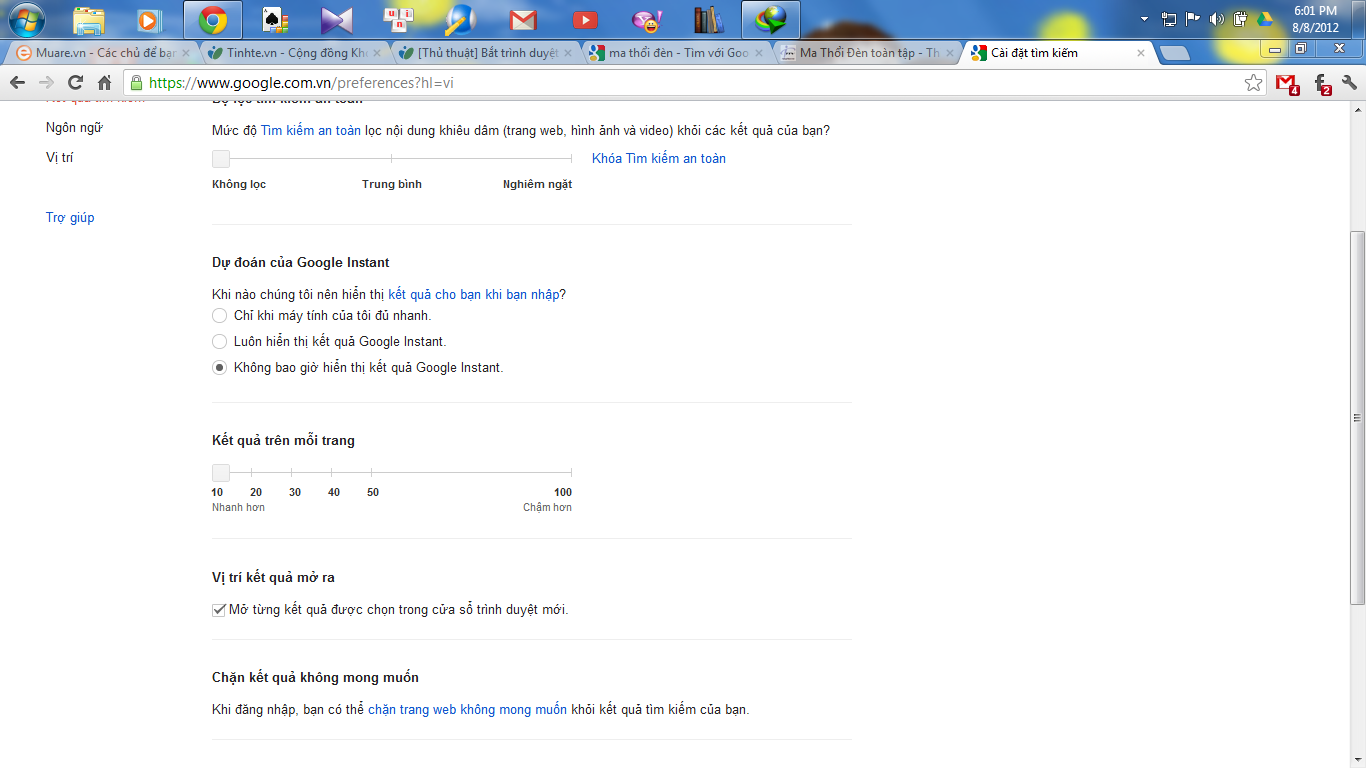The width and height of the screenshot is (1366, 768).
Task: Open the Windows Start orb
Action: tap(27, 19)
